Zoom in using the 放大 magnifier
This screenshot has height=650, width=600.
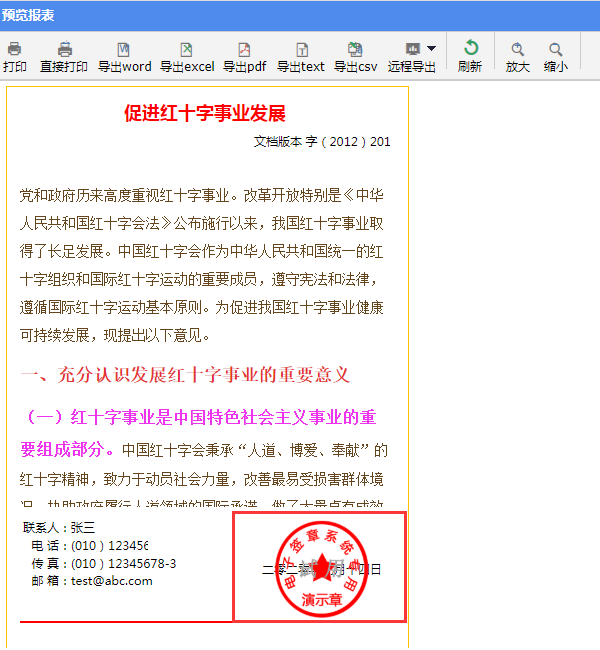tap(517, 49)
